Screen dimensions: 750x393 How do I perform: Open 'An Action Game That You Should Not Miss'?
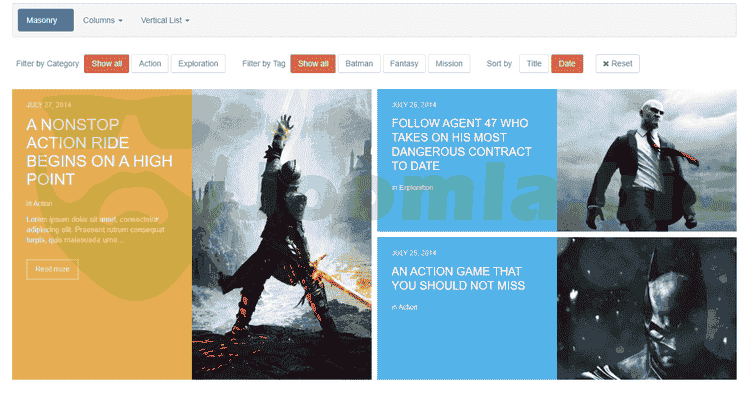point(458,278)
